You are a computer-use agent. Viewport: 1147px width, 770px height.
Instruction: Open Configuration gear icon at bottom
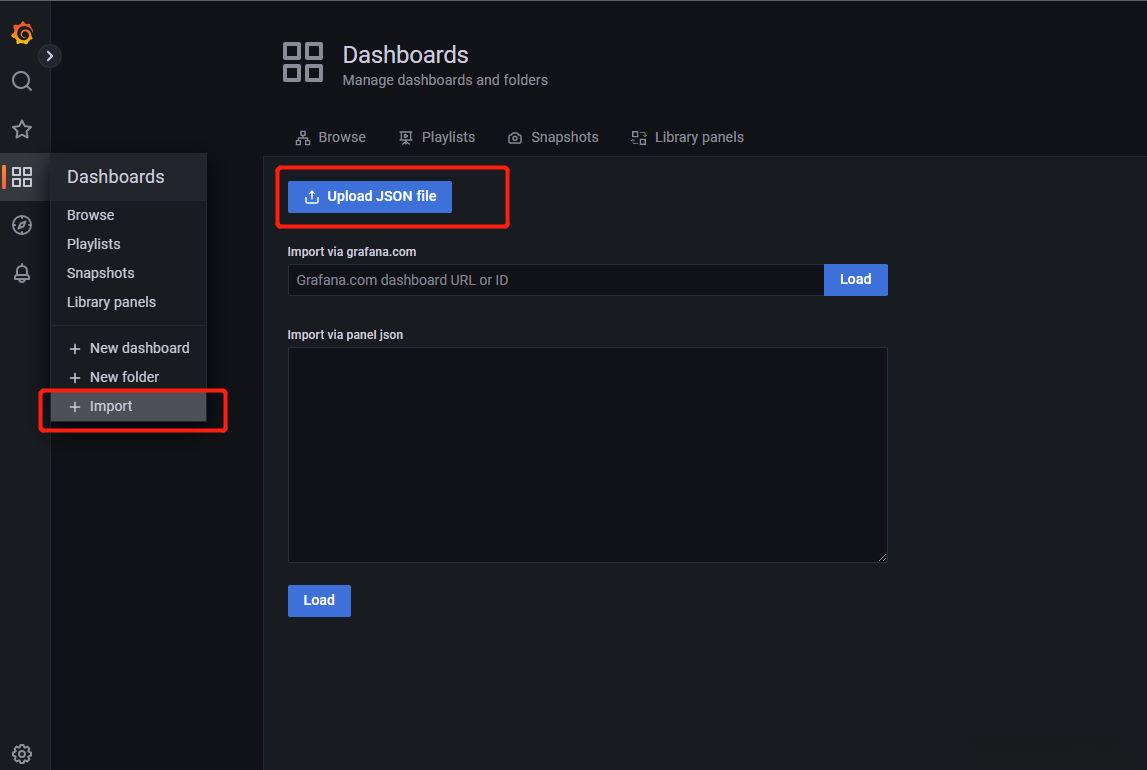click(x=22, y=753)
